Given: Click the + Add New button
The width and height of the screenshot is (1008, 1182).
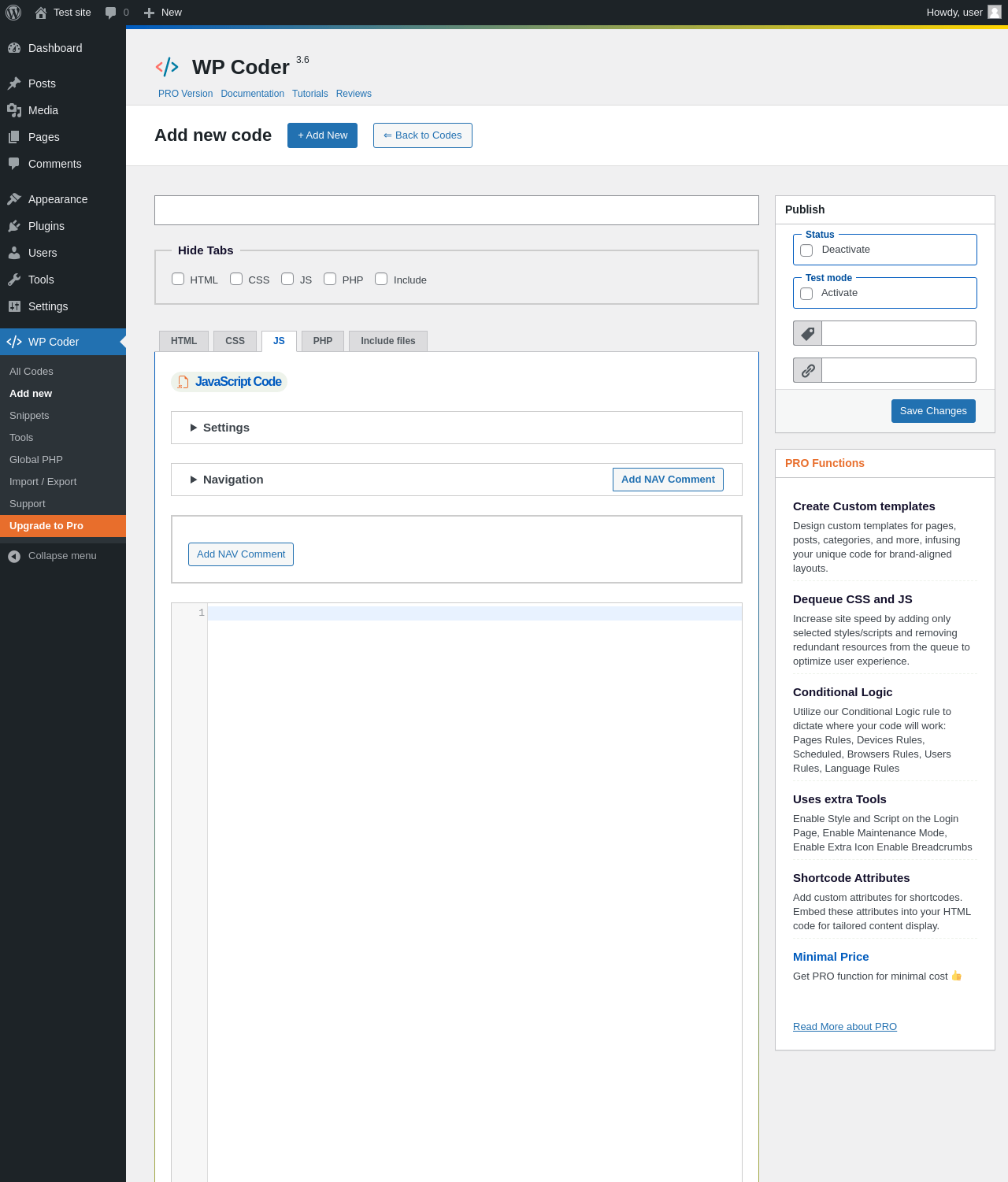Looking at the screenshot, I should coord(322,135).
